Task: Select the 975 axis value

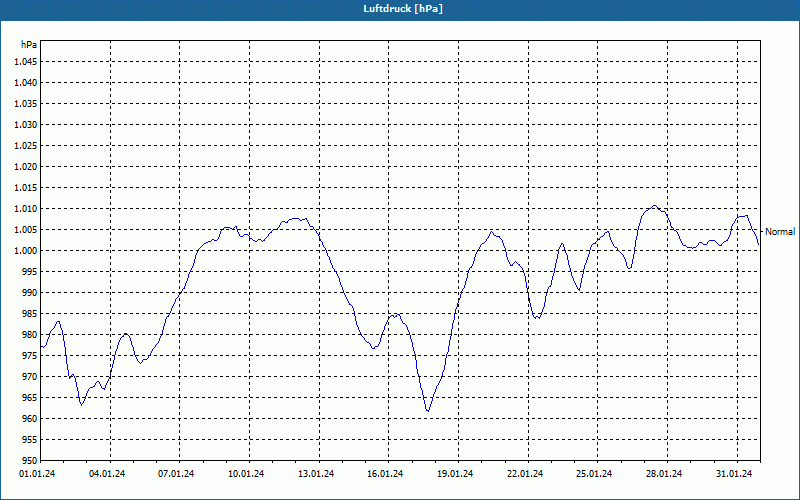Action: tap(30, 356)
